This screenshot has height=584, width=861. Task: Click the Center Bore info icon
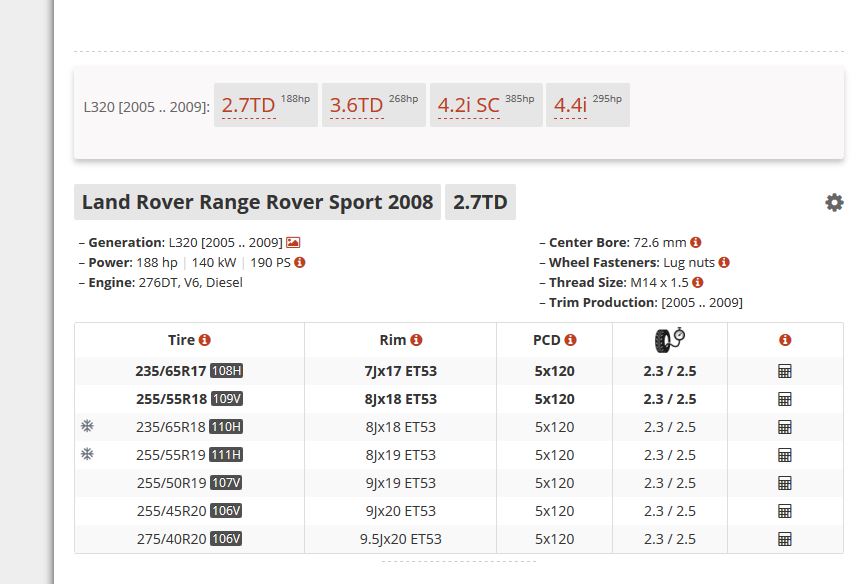696,243
